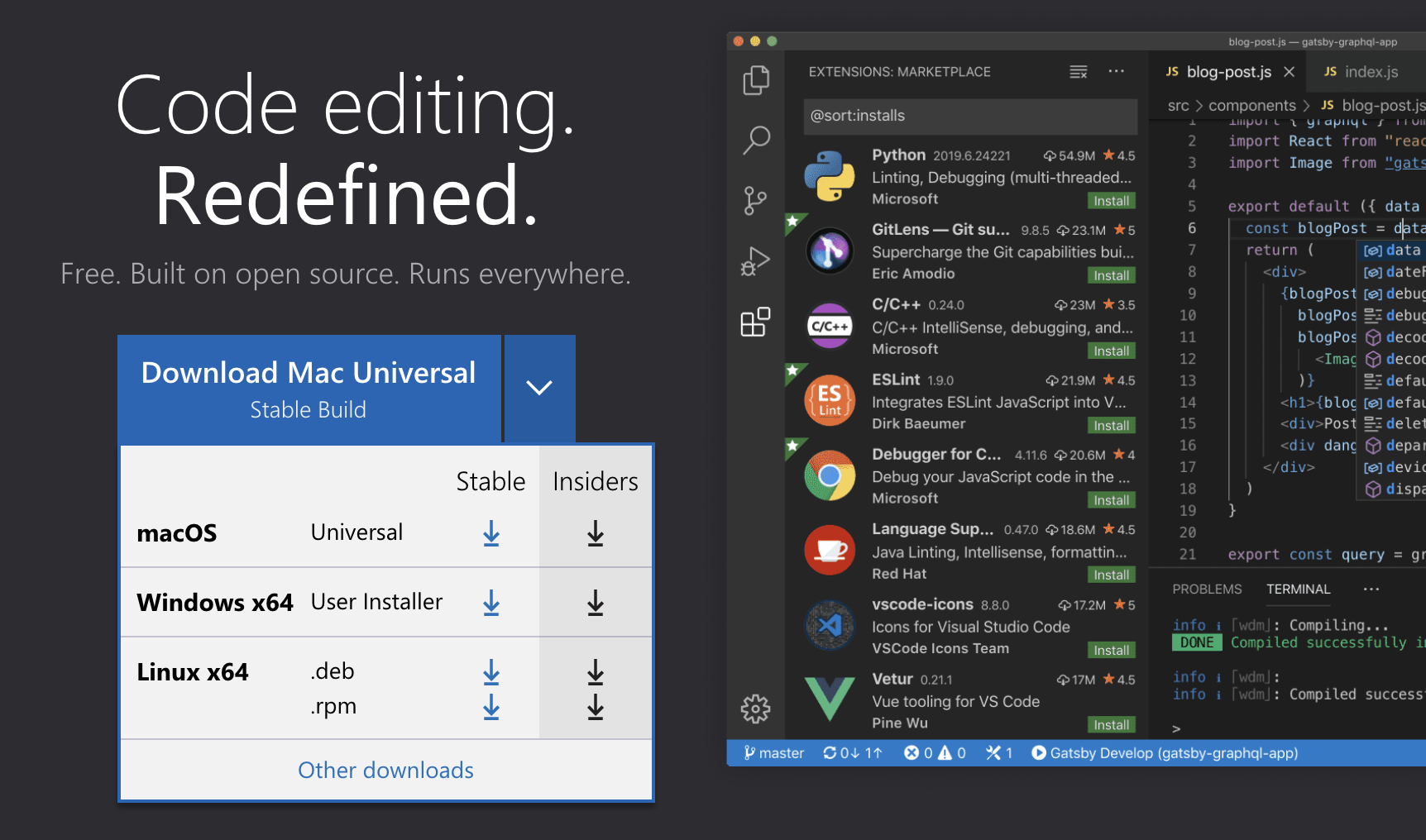Open terminal panel more actions ellipsis
The image size is (1426, 840).
1371,589
